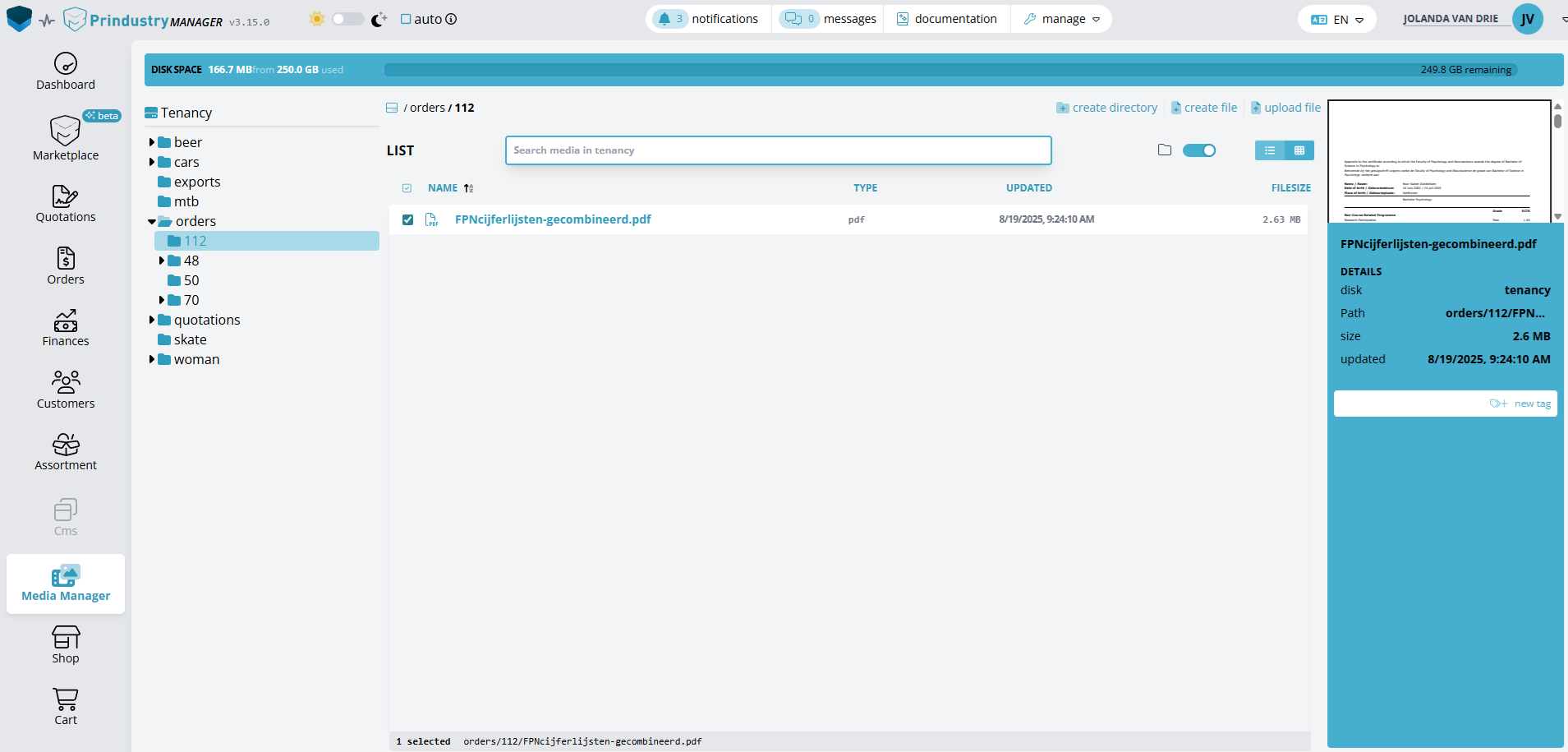
Task: Expand the beer folder in tree
Action: click(152, 142)
